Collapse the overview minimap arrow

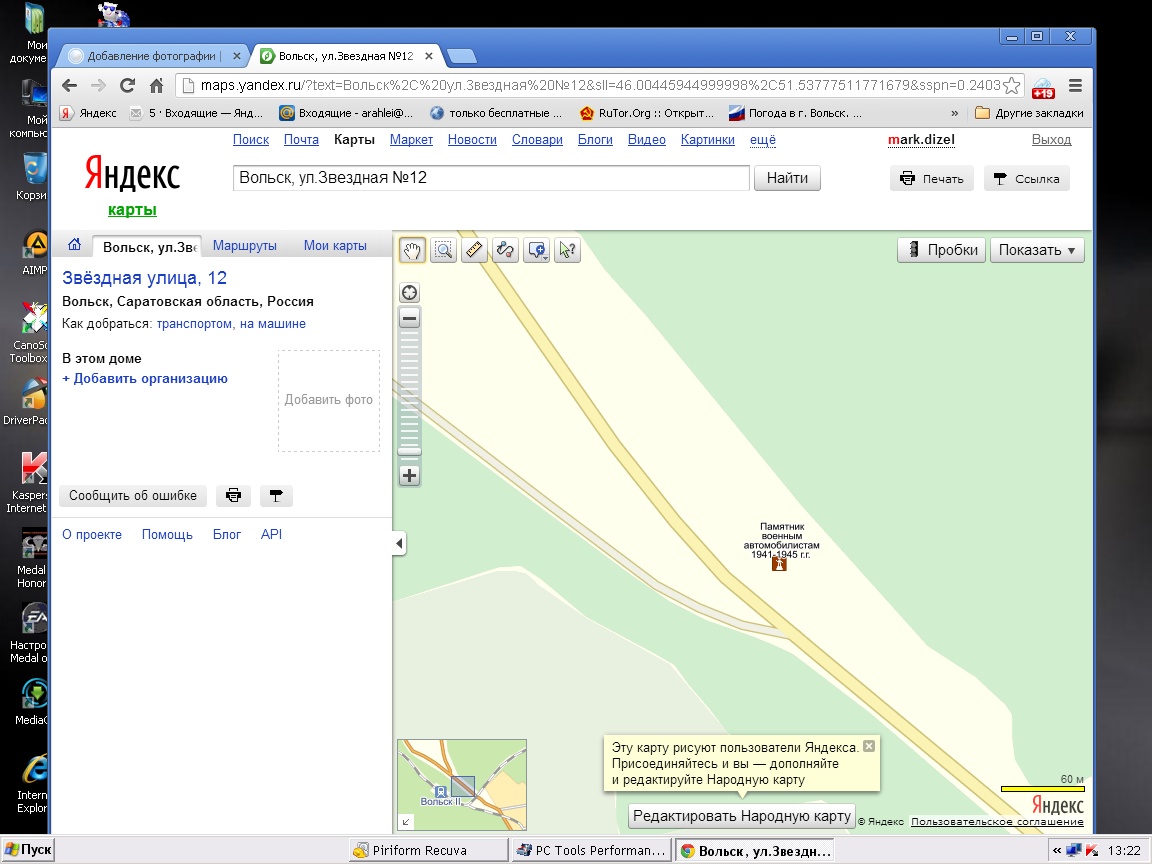406,822
